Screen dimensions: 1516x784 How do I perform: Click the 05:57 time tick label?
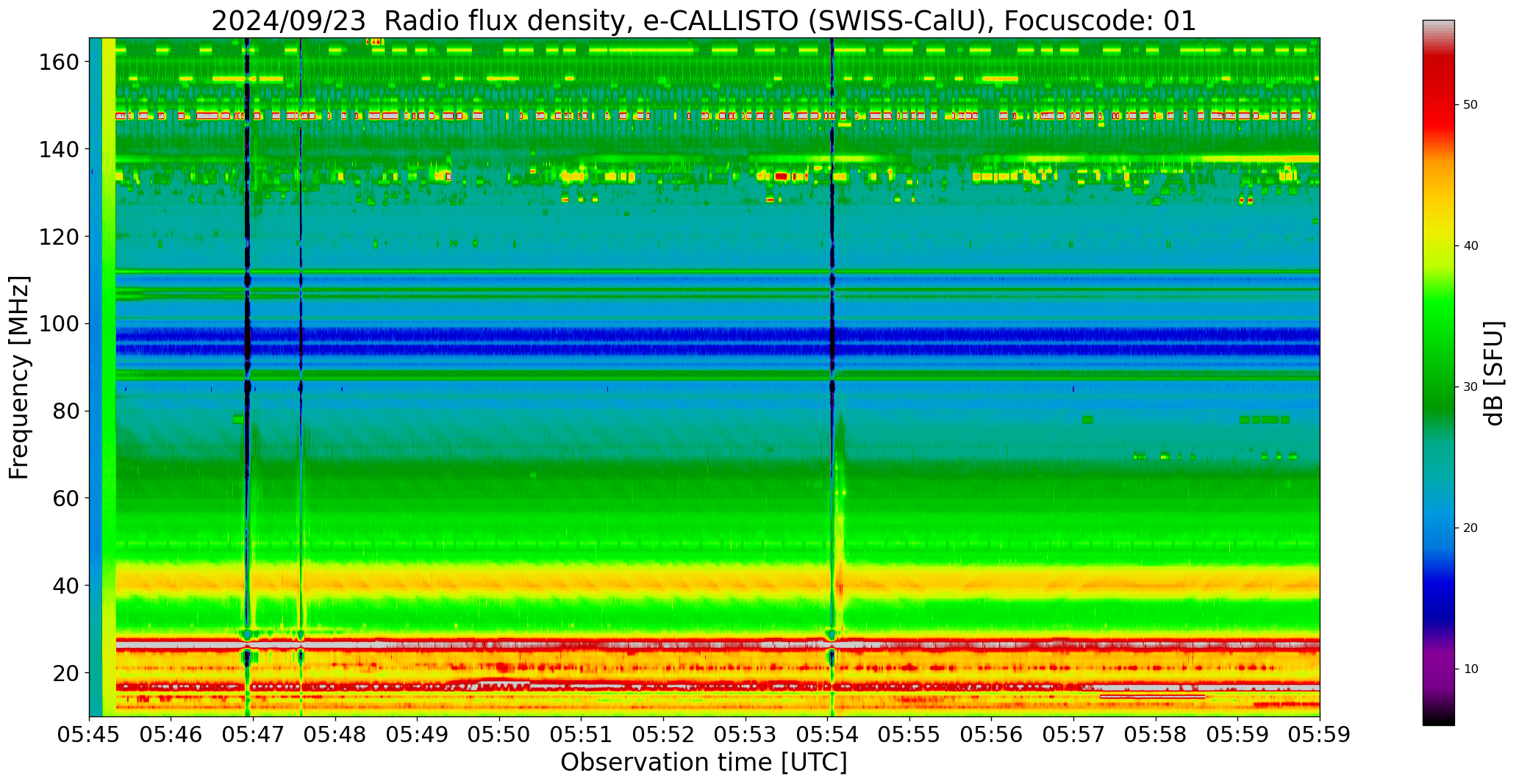(1073, 735)
